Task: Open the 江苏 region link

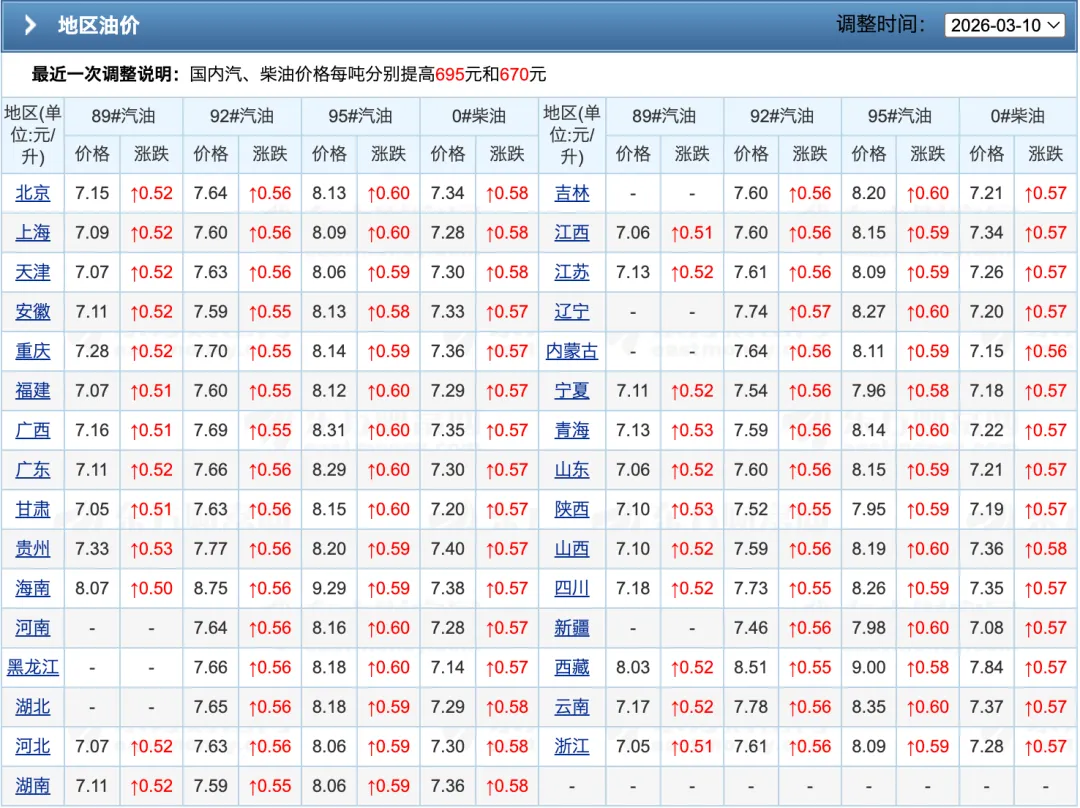Action: tap(572, 272)
